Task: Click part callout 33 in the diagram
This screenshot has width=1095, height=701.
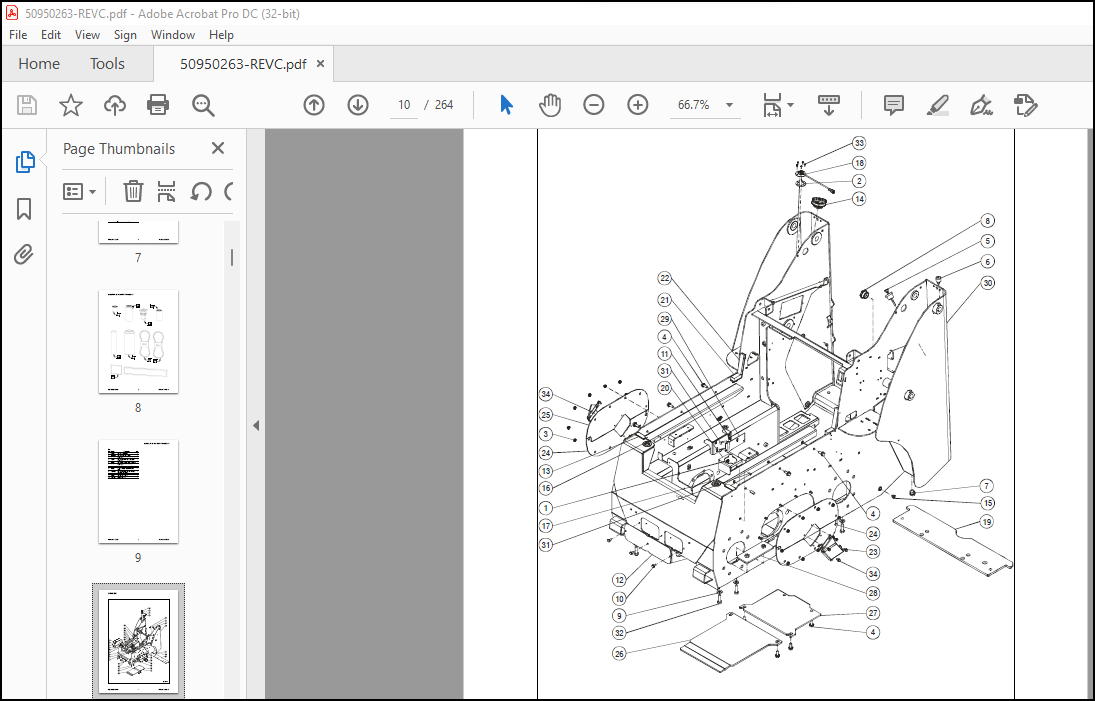Action: click(859, 143)
